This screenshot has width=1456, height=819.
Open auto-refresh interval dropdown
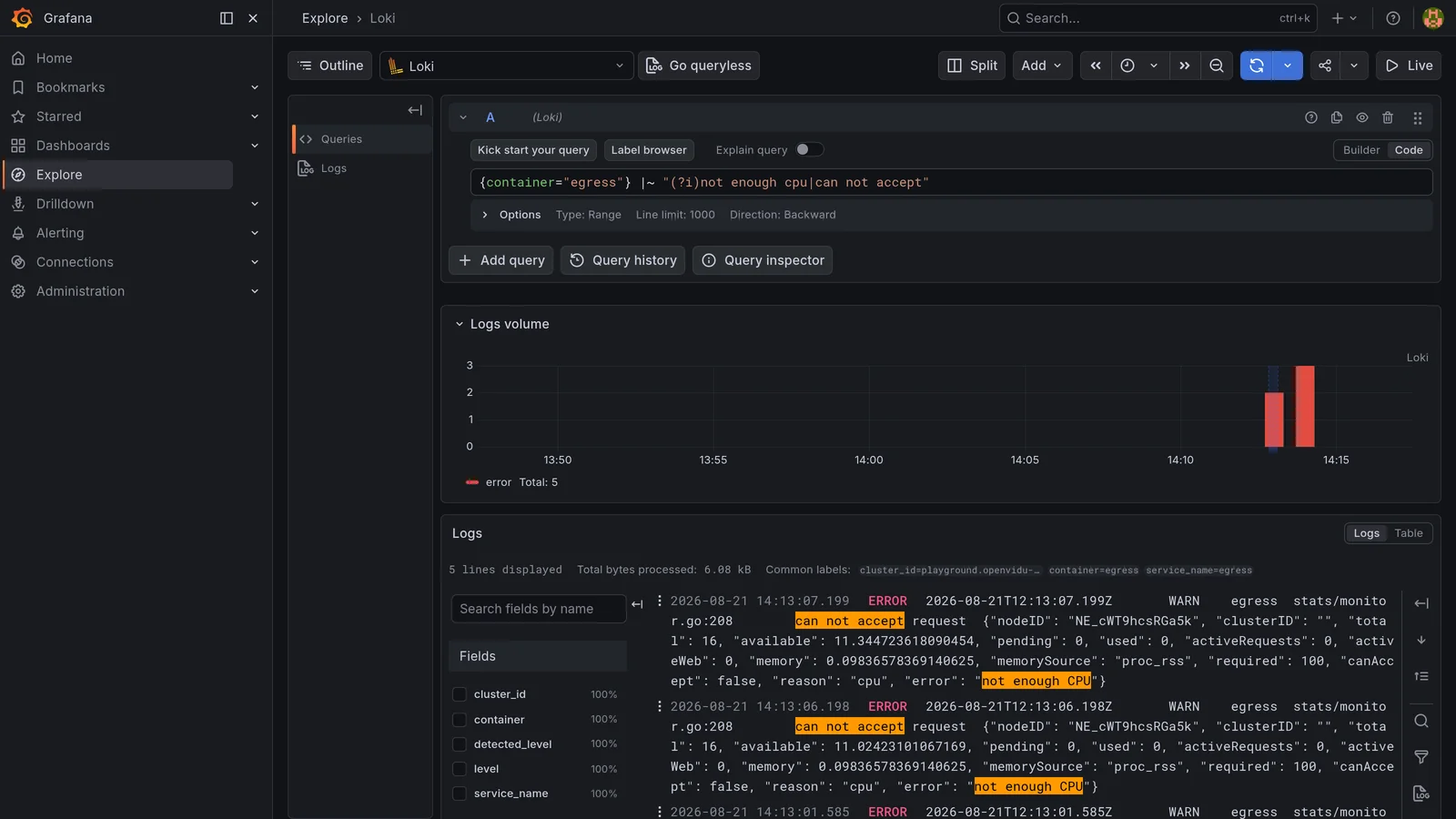pyautogui.click(x=1288, y=66)
